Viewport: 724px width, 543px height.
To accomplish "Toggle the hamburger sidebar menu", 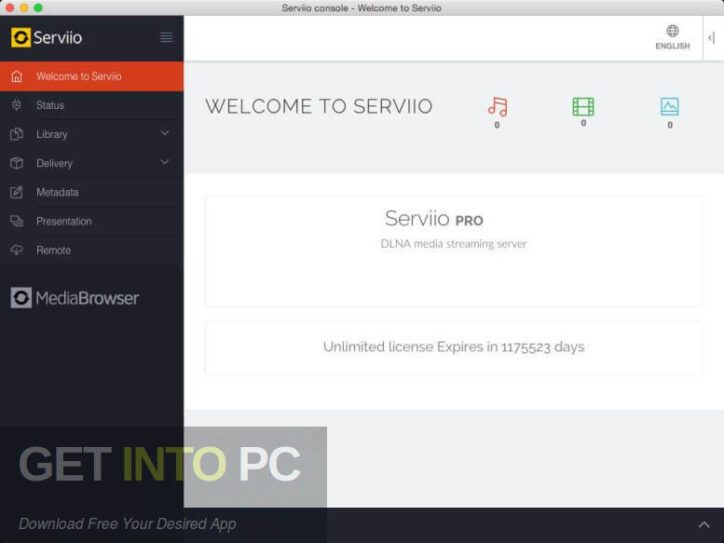I will tap(166, 37).
